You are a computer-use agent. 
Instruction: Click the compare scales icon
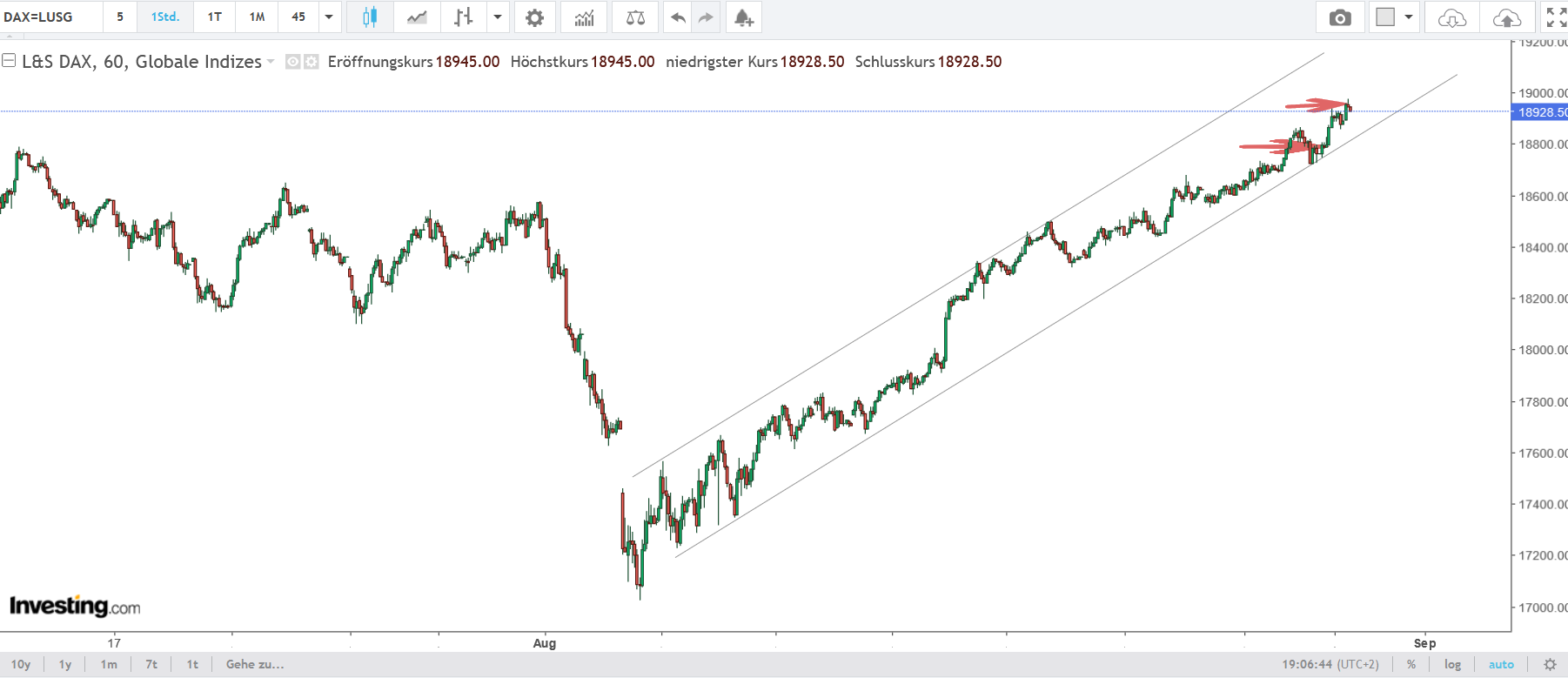pos(635,17)
